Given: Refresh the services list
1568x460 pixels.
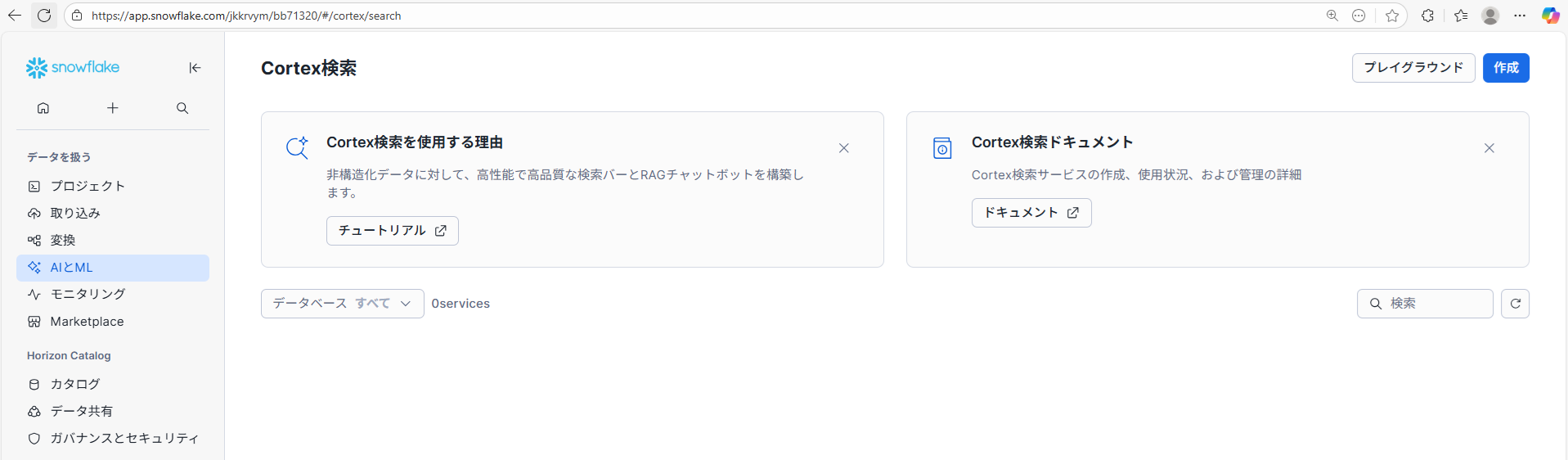Looking at the screenshot, I should click(x=1516, y=304).
